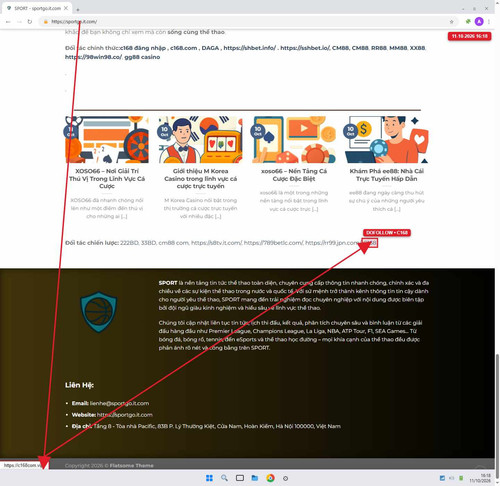Open the settings gear on taskbar
The height and width of the screenshot is (486, 500).
pyautogui.click(x=285, y=478)
